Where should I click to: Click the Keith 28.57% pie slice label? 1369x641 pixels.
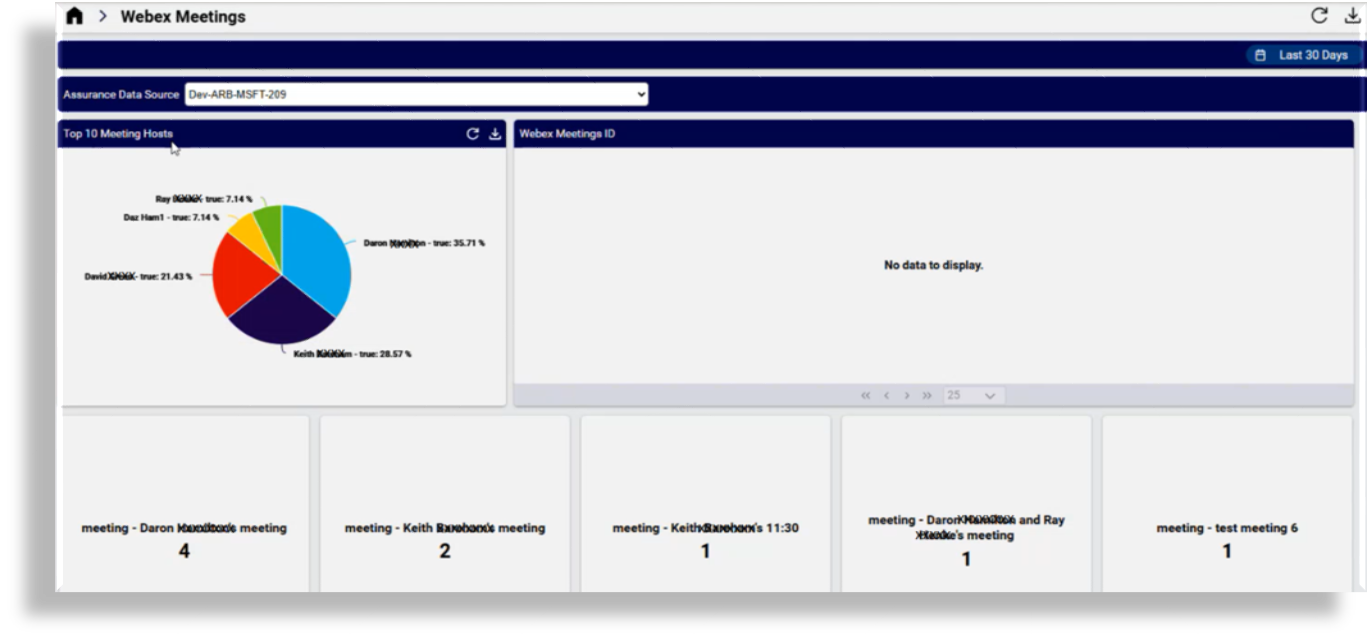coord(350,352)
